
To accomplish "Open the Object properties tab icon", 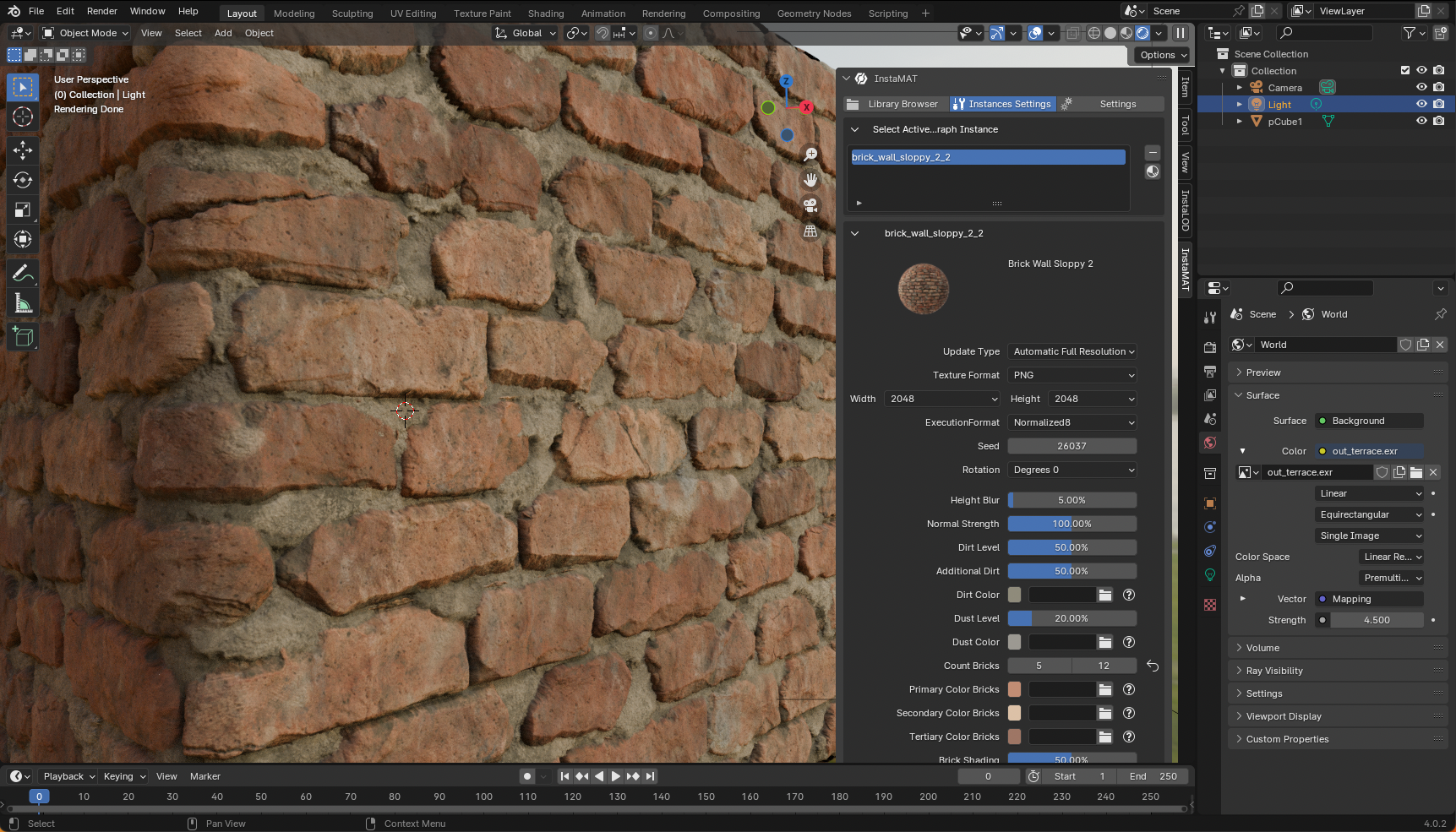I will tap(1210, 503).
